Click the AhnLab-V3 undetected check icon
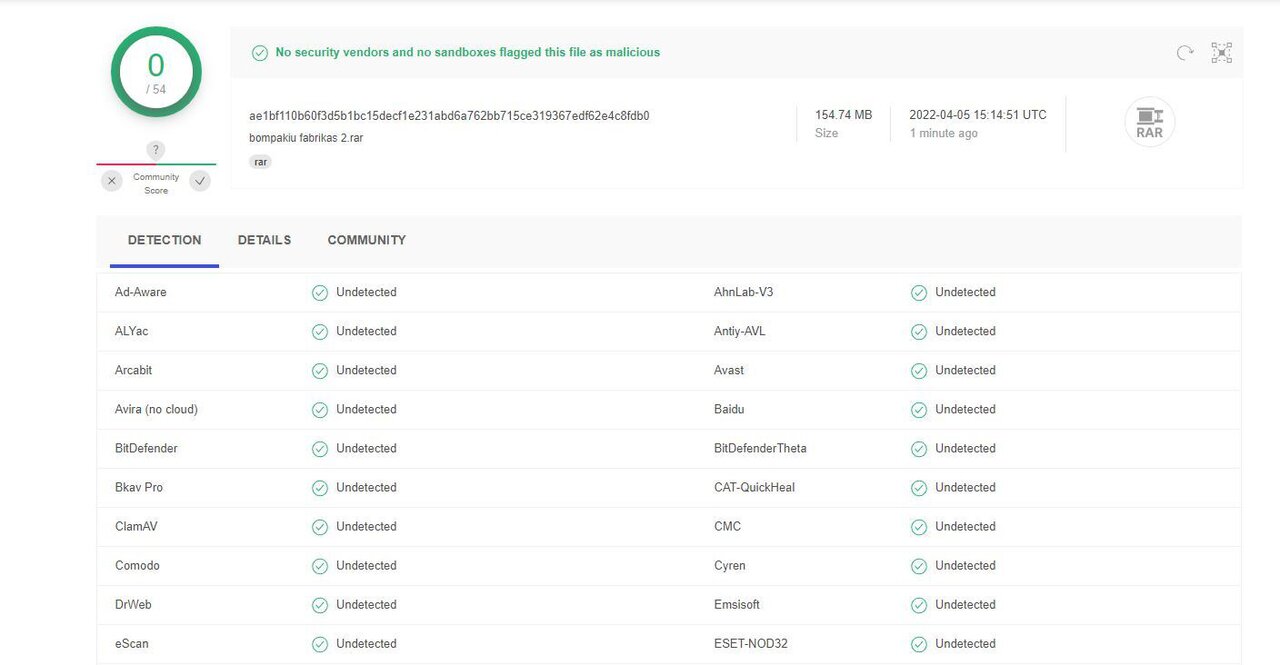Viewport: 1280px width, 665px height. pyautogui.click(x=919, y=293)
